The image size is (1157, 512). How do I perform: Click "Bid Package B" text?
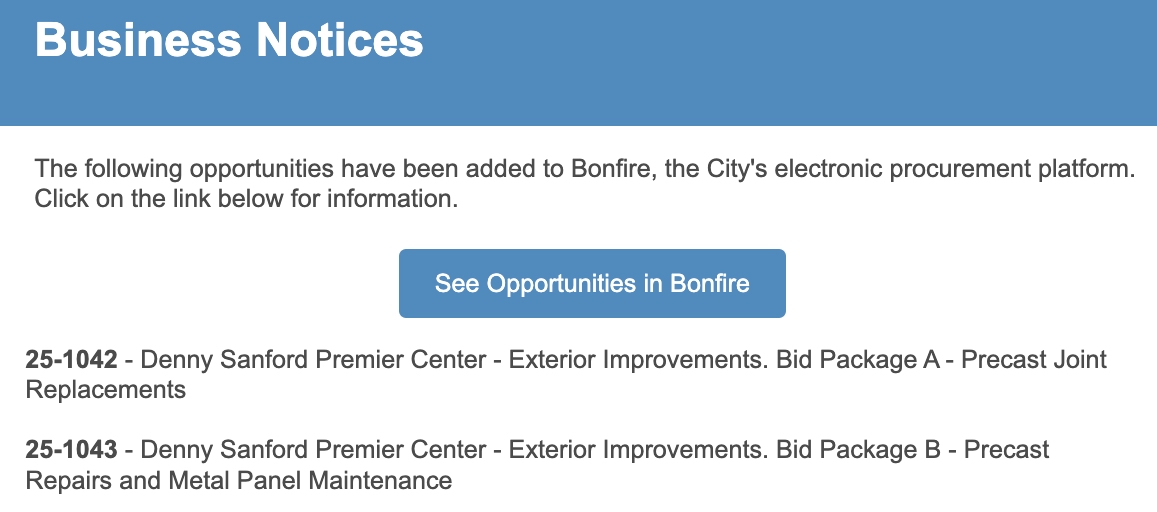tap(858, 449)
